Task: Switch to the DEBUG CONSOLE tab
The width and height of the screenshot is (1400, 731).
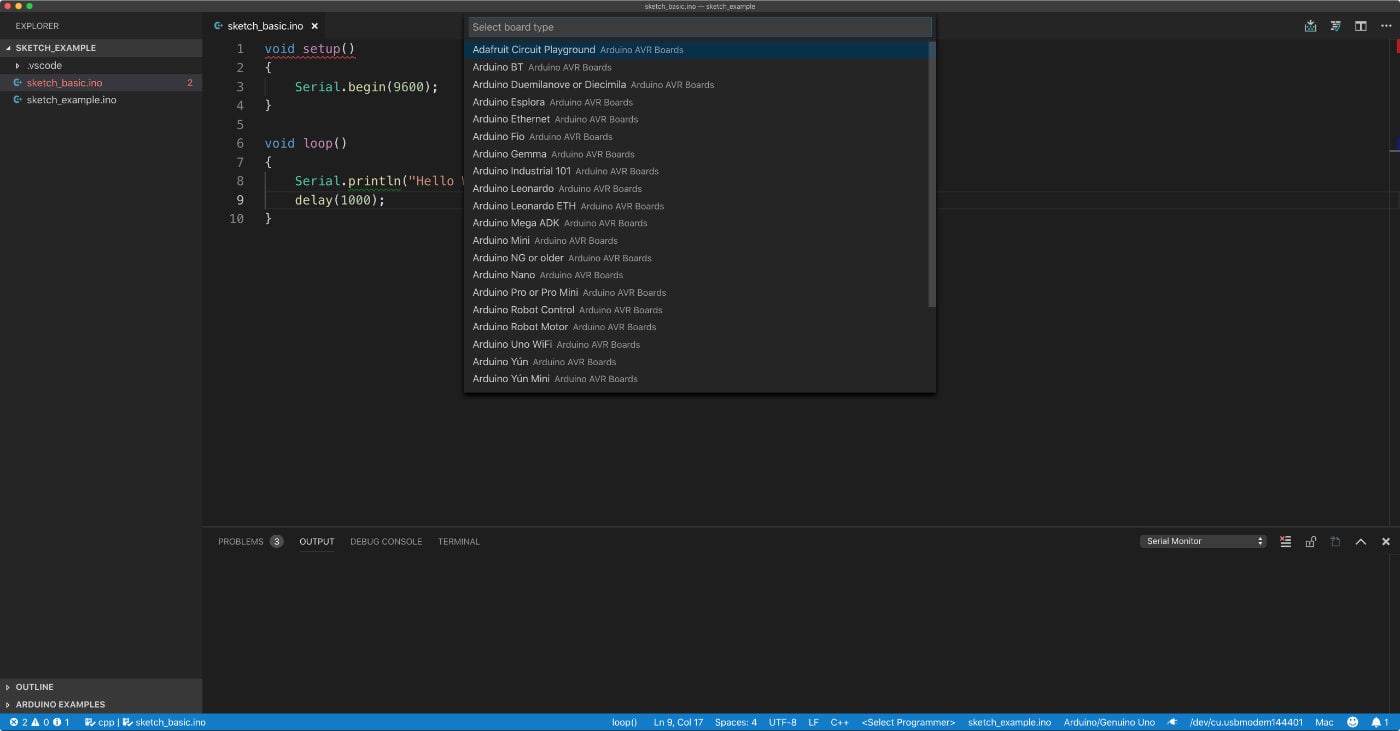Action: (386, 541)
